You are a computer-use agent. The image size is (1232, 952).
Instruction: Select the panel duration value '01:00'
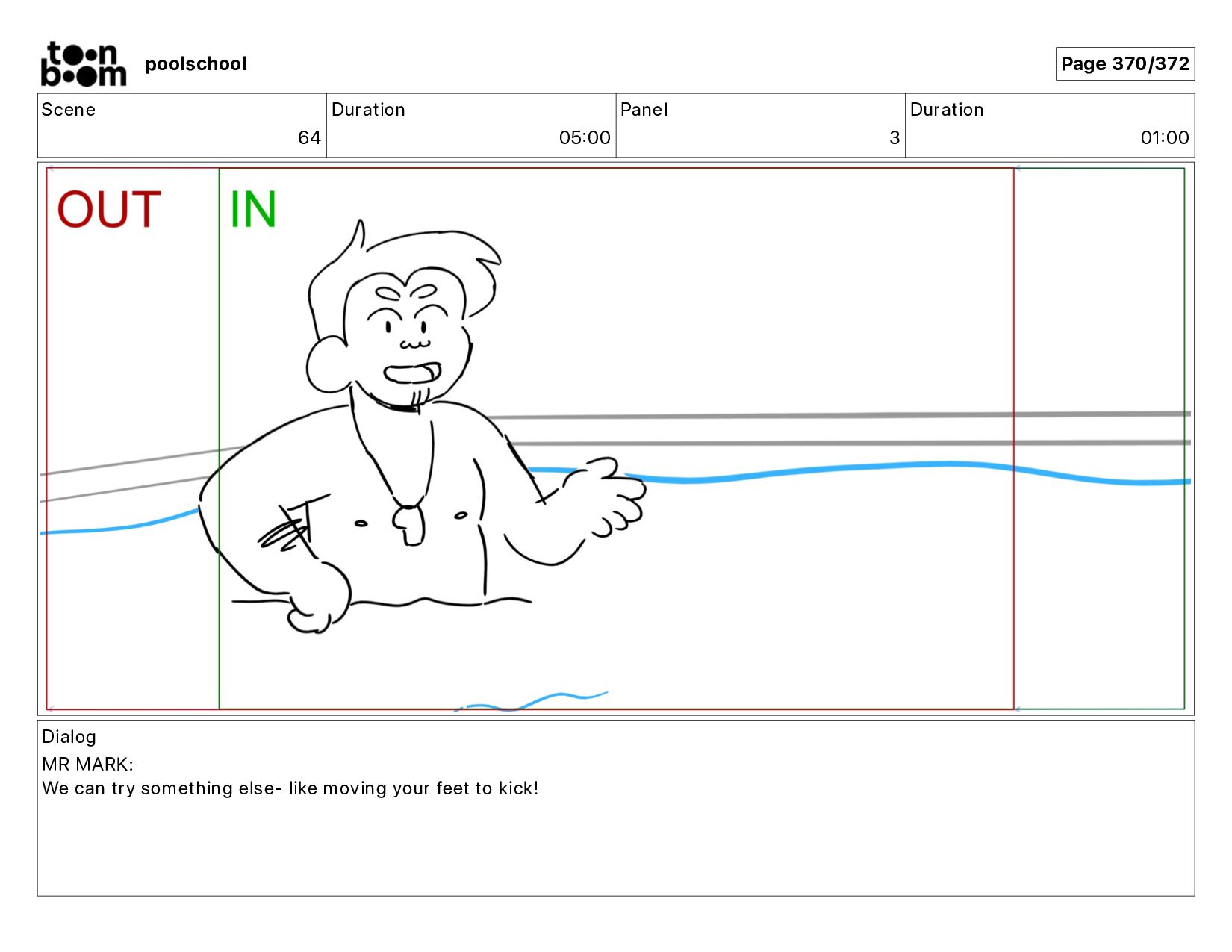(x=1165, y=137)
